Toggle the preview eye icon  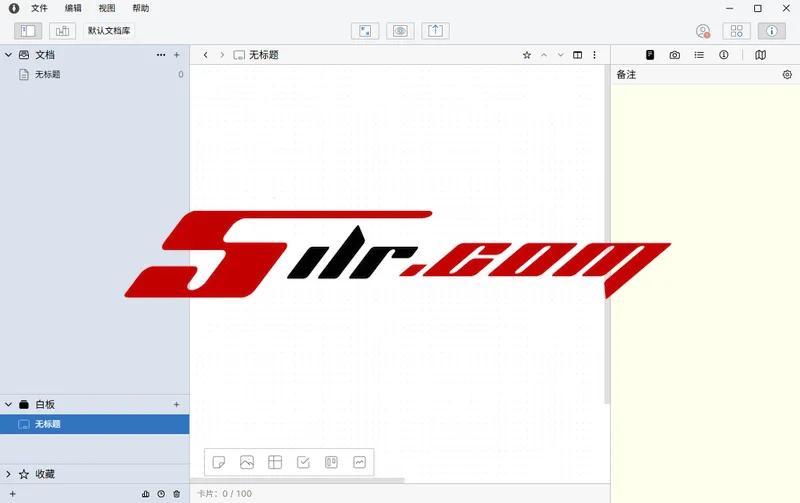click(x=401, y=31)
